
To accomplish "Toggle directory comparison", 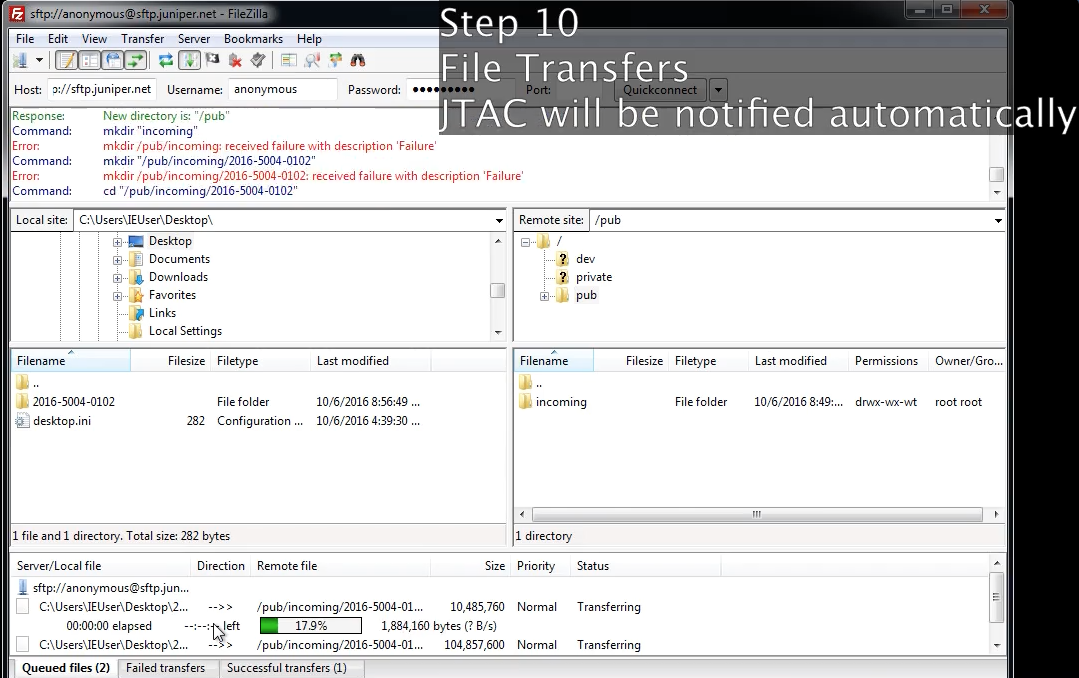I will 312,61.
